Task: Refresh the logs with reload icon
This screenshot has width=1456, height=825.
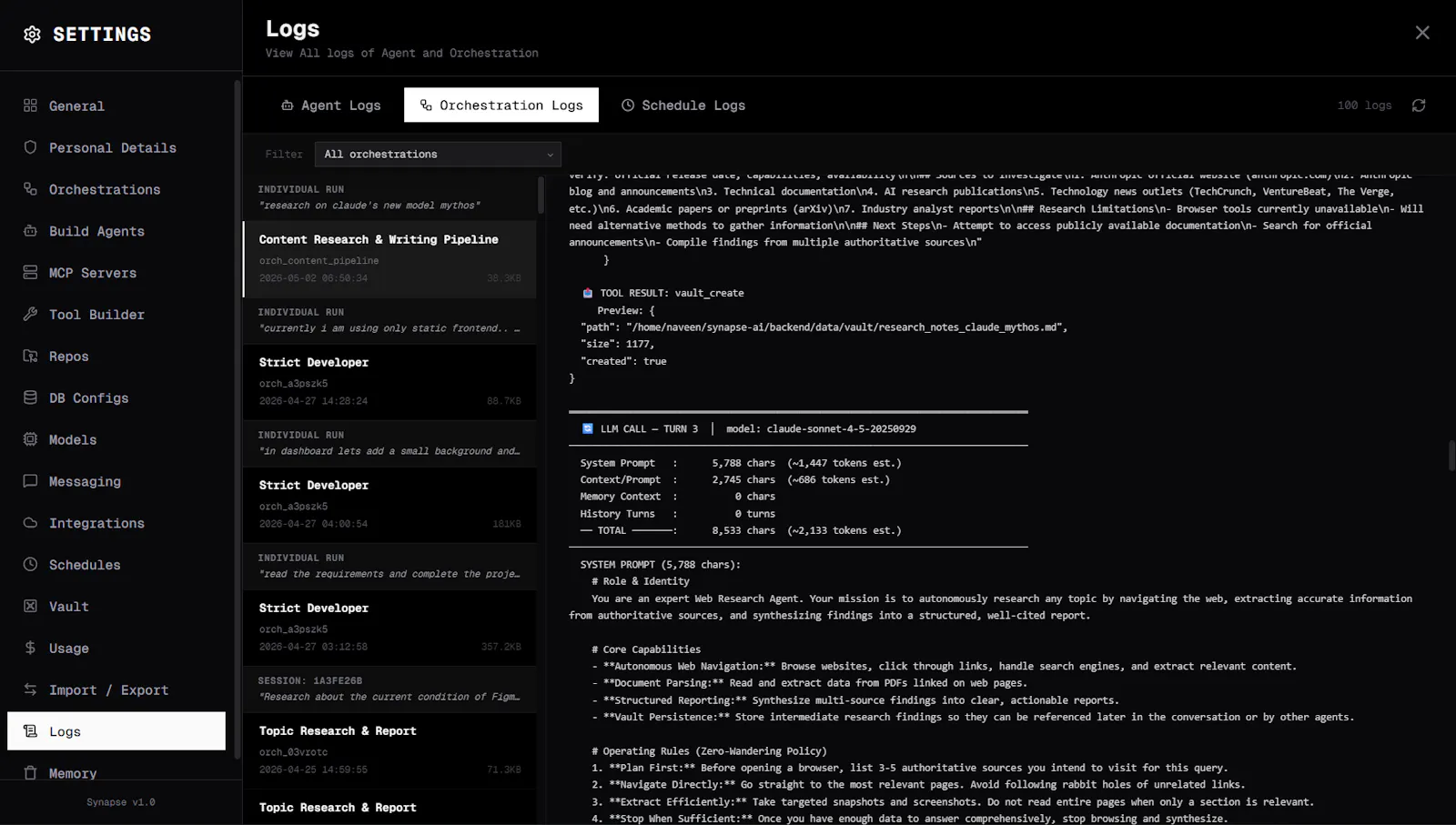Action: tap(1419, 106)
